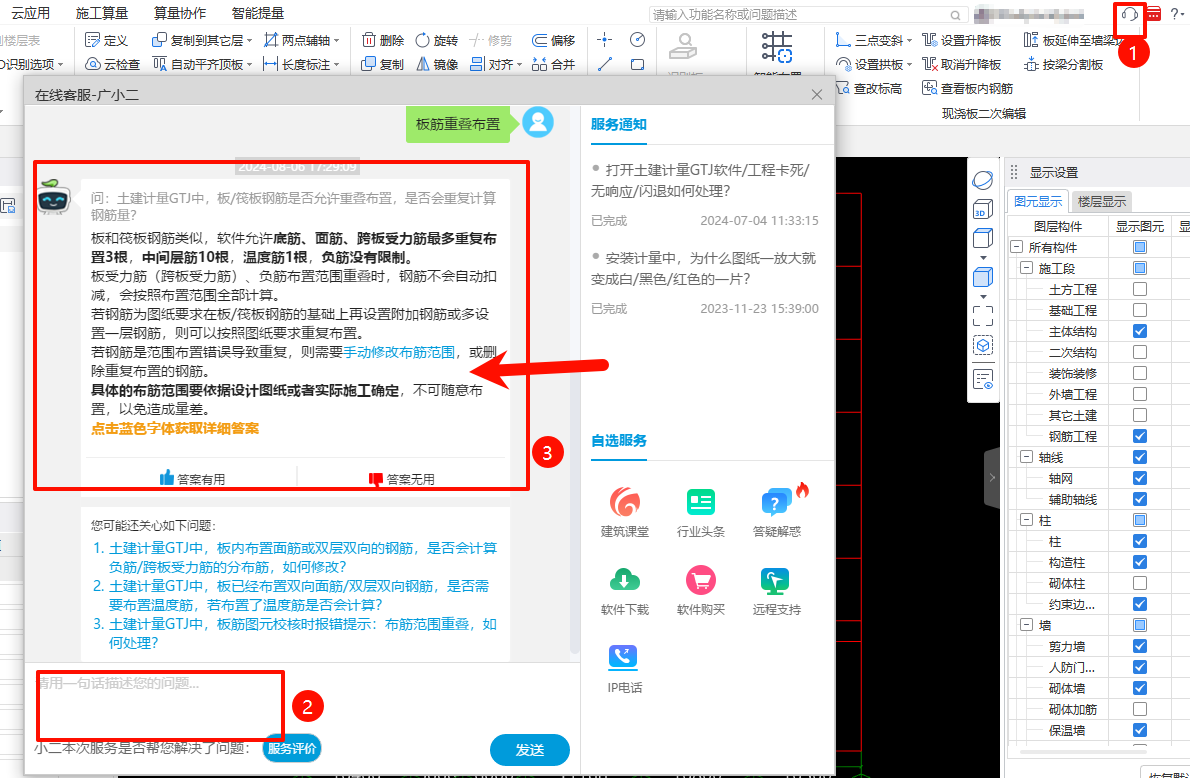1190x778 pixels.
Task: Open 建筑课堂 service icon
Action: (x=625, y=512)
